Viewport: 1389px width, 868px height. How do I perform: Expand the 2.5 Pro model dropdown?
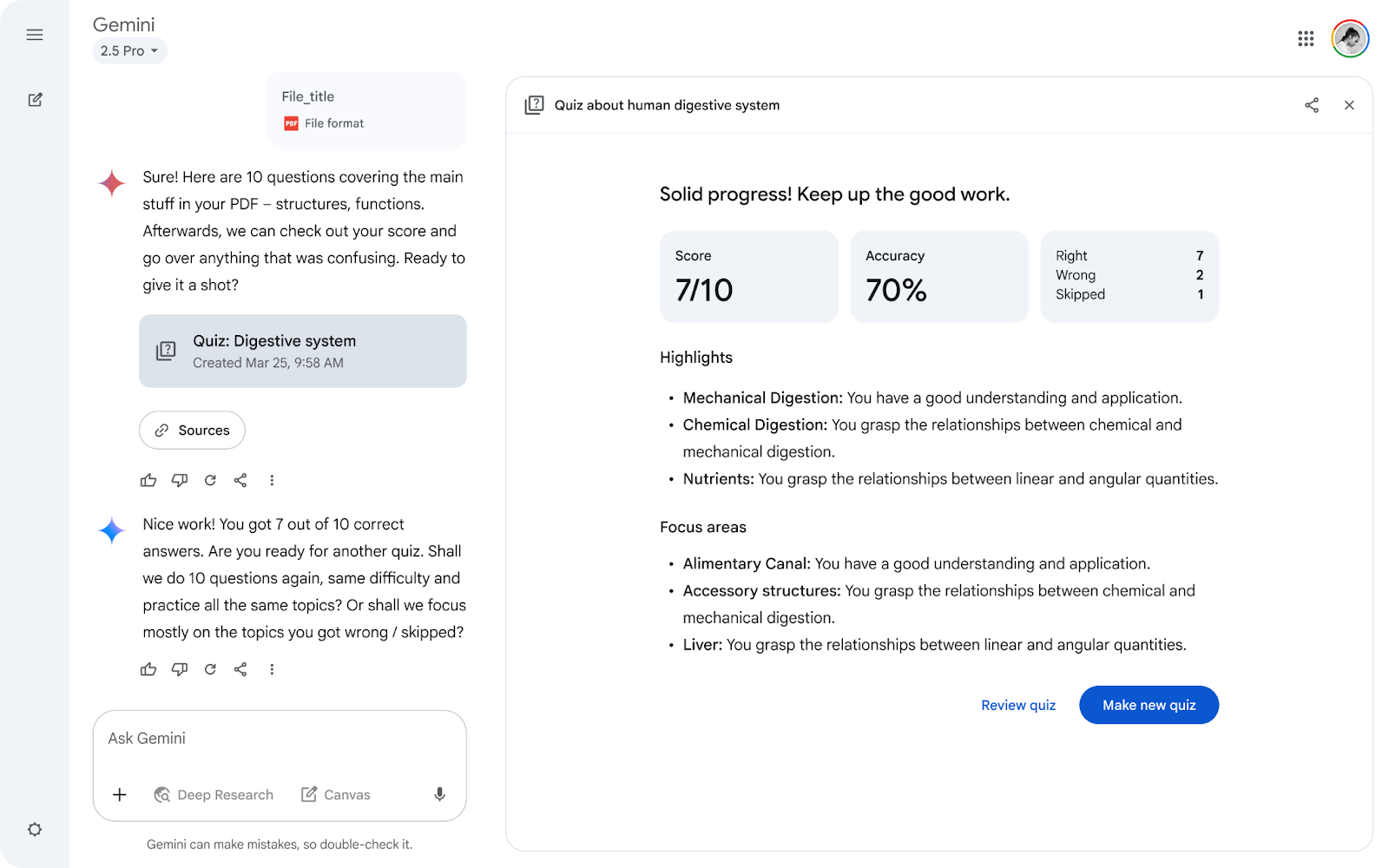(x=129, y=51)
